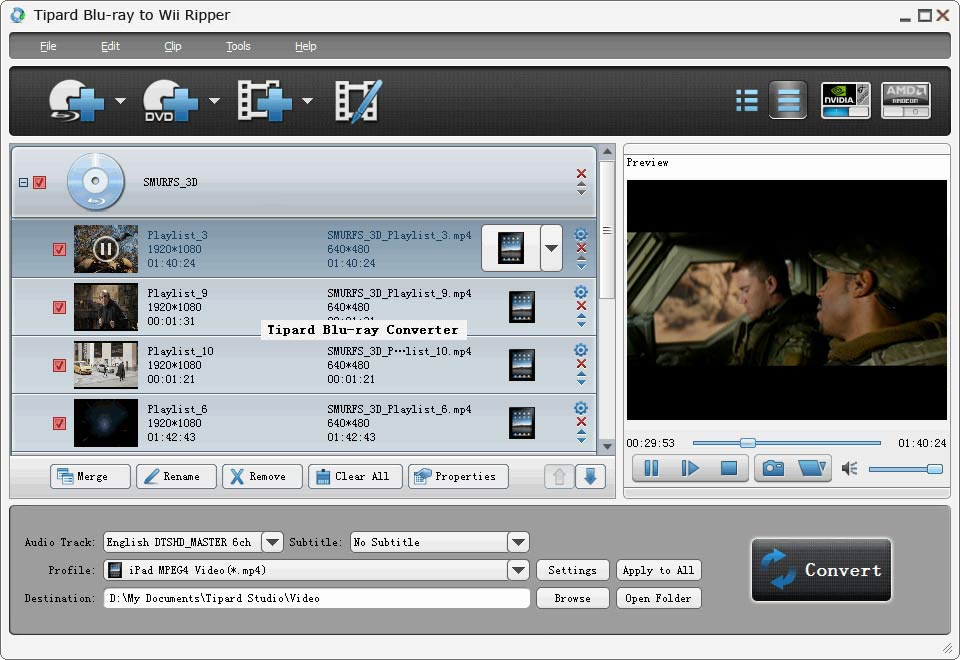Click the Add Video file icon
Screen dimensions: 960x660
click(x=264, y=100)
